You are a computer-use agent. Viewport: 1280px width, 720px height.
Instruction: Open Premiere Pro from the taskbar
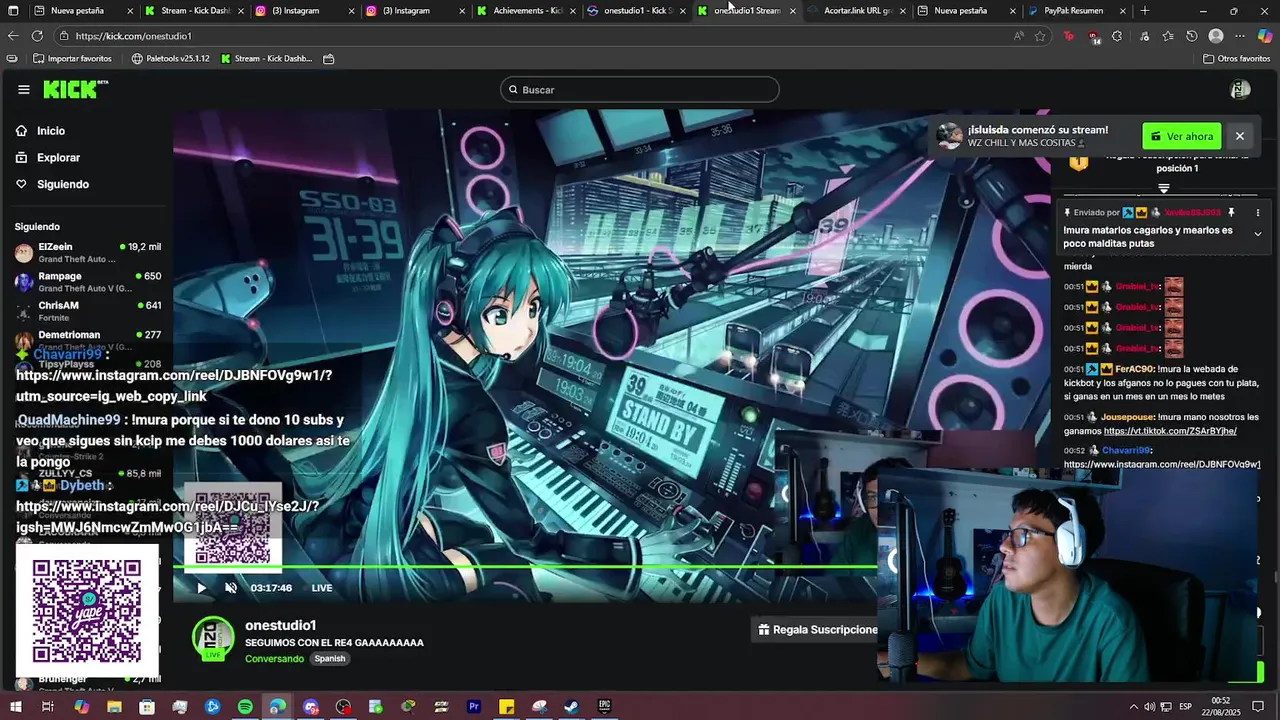474,707
